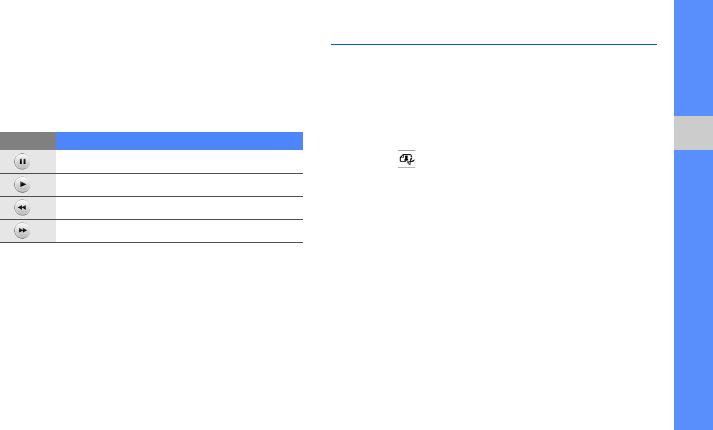Click the fast-forward icon

point(22,231)
